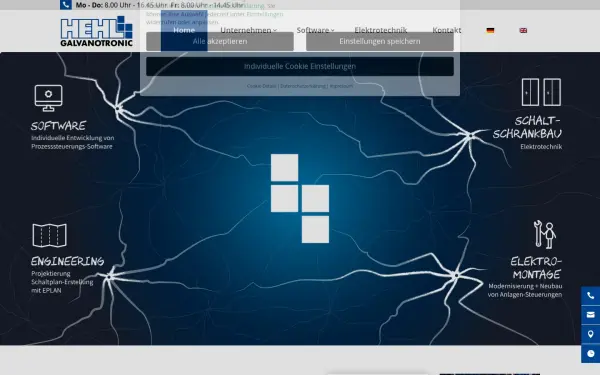The width and height of the screenshot is (600, 375).
Task: Click the 'Elektrotechnik' caption under Schaltschrankbau
Action: point(541,147)
